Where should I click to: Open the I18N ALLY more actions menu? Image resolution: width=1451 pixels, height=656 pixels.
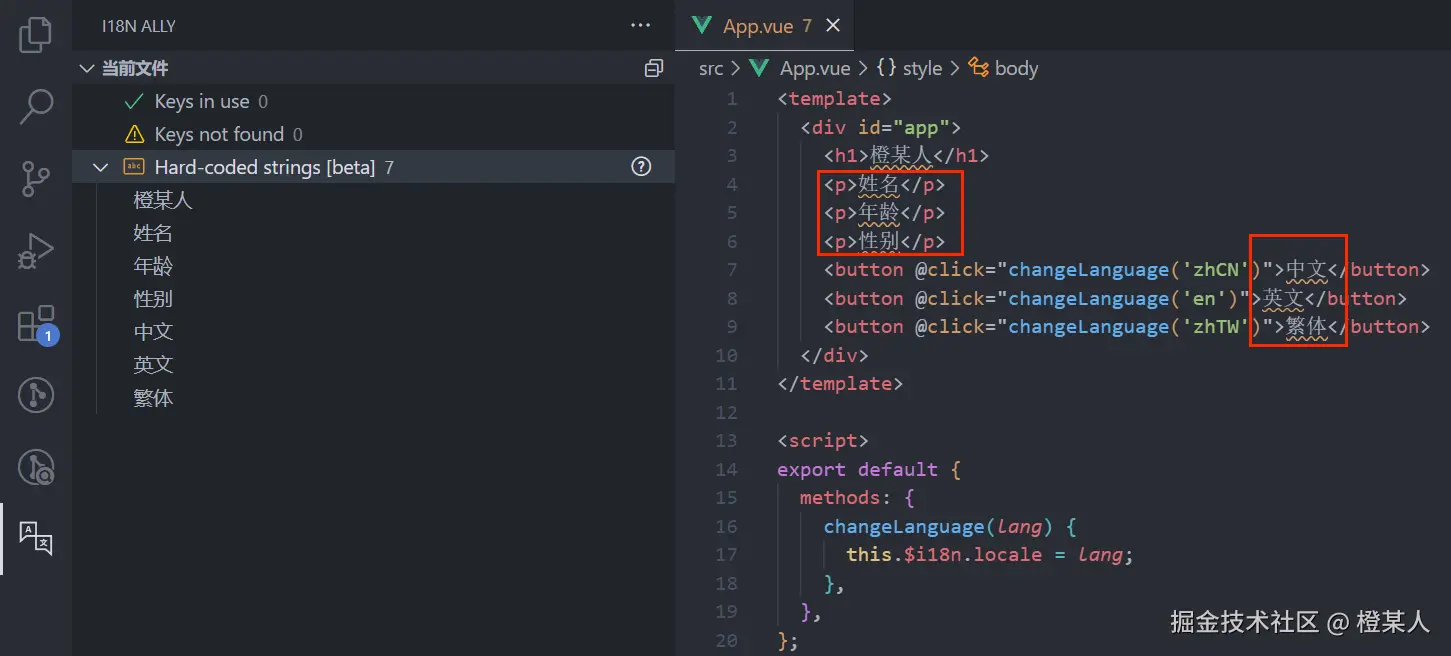click(x=640, y=26)
